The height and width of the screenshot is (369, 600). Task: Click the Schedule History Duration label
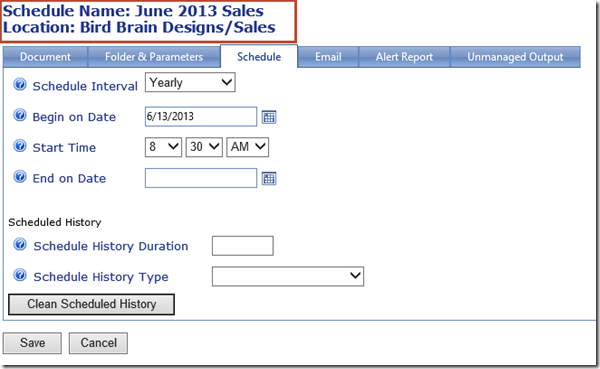[x=111, y=246]
